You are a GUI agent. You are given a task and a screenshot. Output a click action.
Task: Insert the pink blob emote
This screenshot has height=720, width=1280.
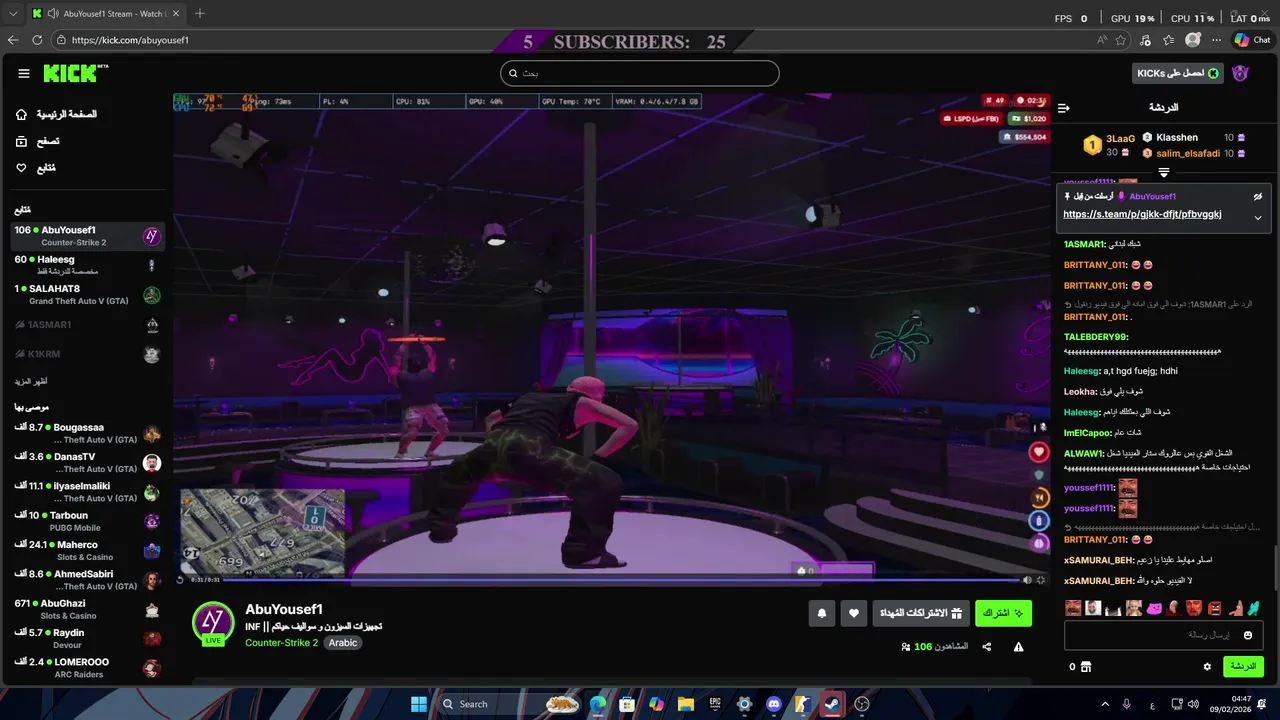(x=1154, y=608)
